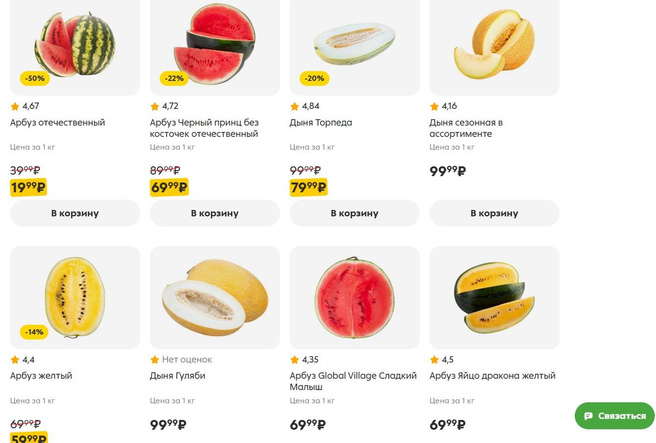Image resolution: width=656 pixels, height=443 pixels.
Task: Add Дыня Торпеда to cart
Action: tap(355, 213)
